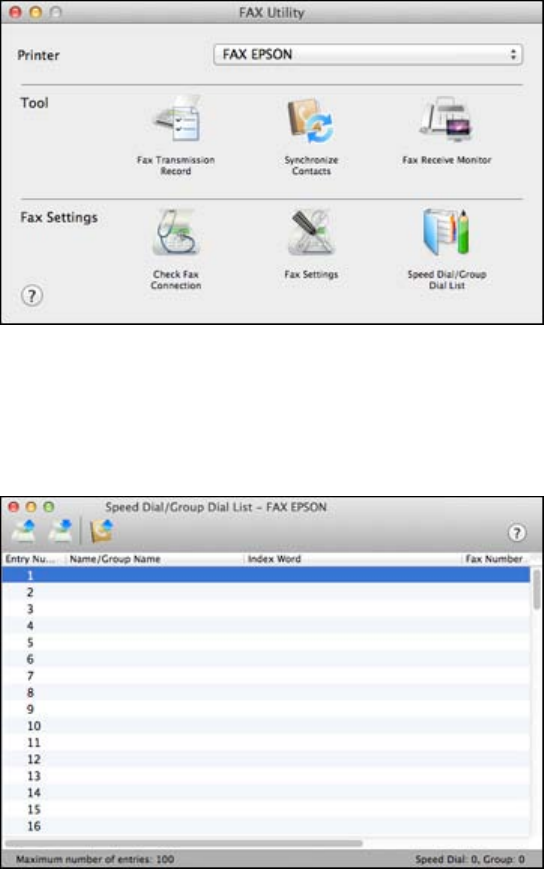Click the FAX Utility help button
Viewport: 544px width, 869px height.
tap(32, 295)
